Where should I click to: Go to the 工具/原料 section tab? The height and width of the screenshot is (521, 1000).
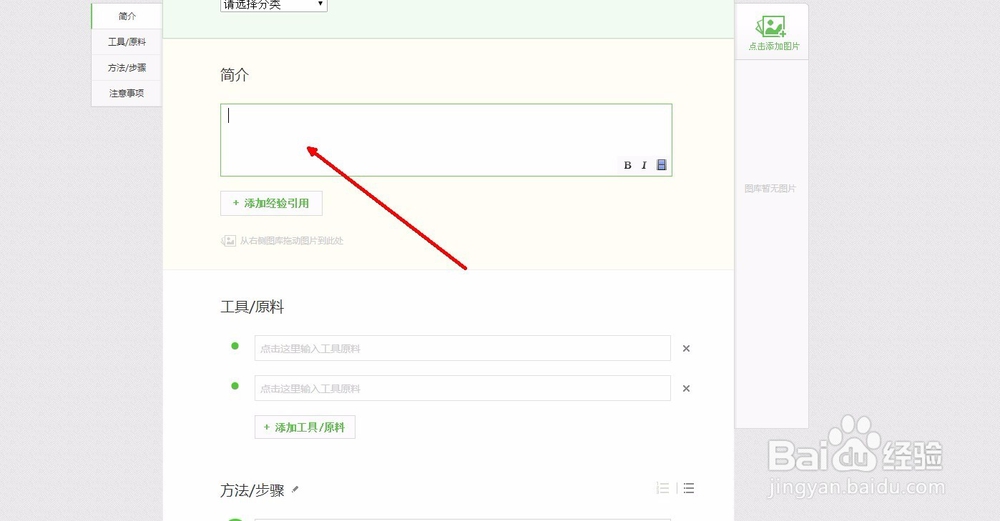point(127,42)
